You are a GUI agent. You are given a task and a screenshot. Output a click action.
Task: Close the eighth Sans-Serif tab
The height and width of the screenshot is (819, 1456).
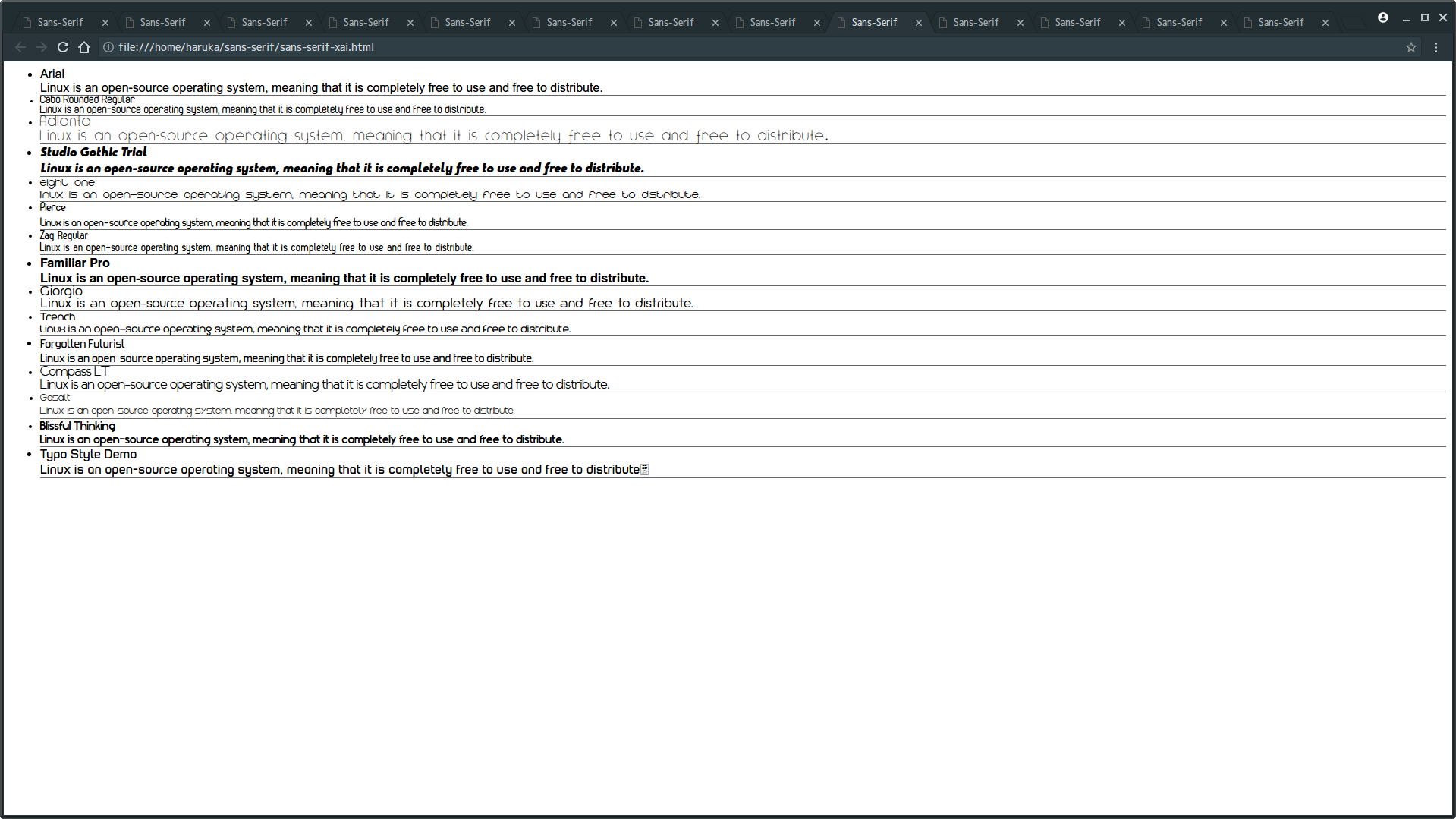(817, 23)
